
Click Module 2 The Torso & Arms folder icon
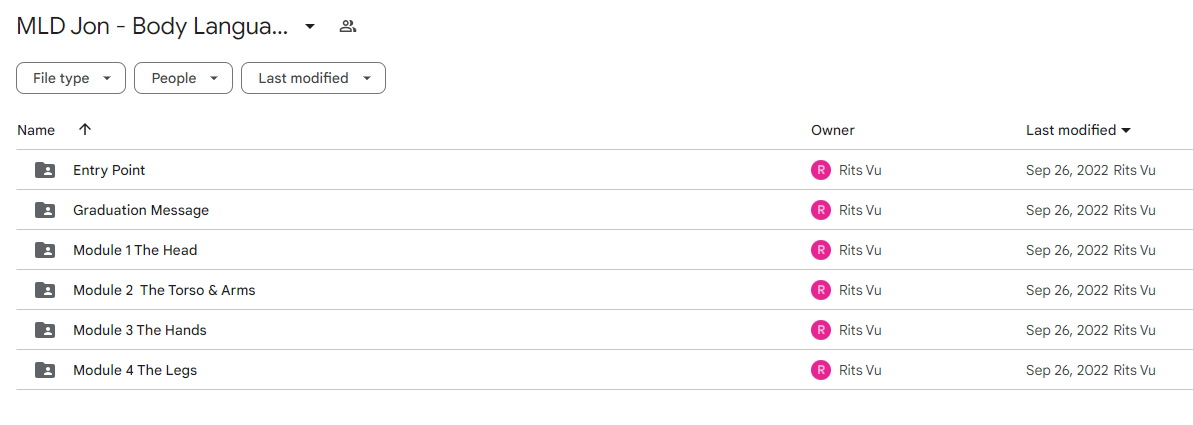pyautogui.click(x=46, y=290)
